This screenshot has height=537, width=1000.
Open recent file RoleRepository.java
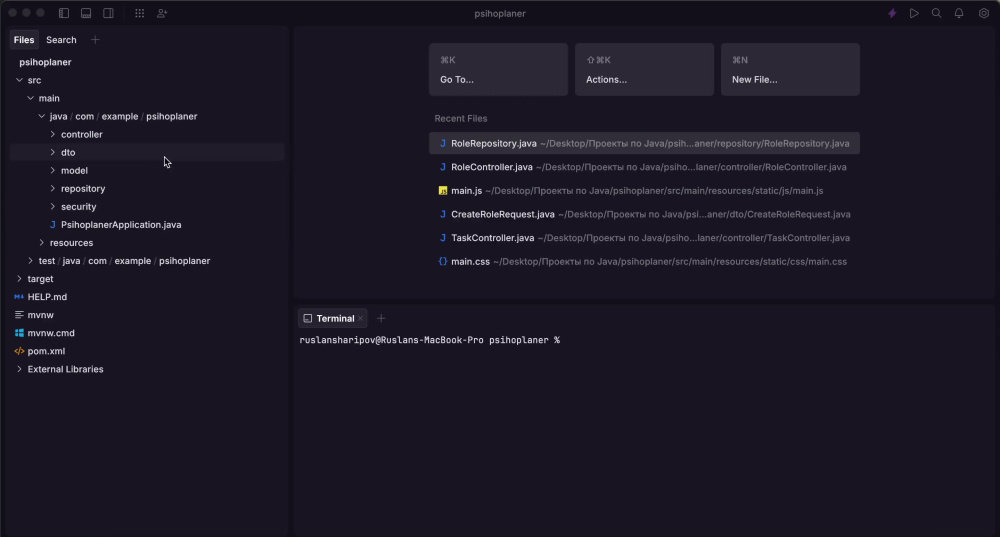644,143
